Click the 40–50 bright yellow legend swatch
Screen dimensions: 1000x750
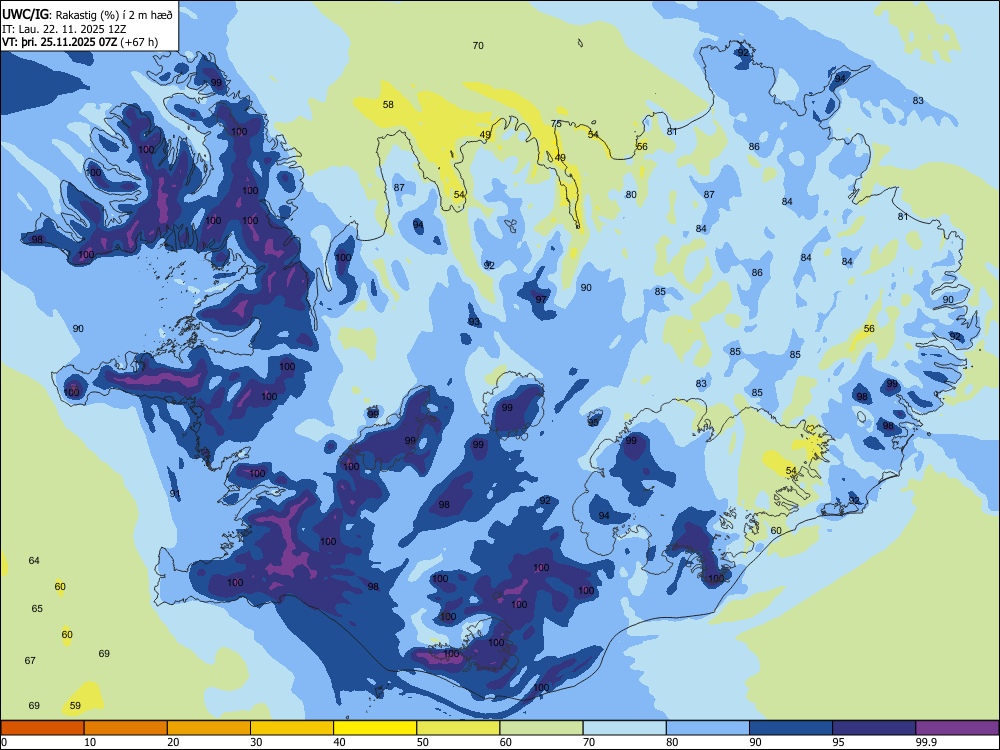pyautogui.click(x=375, y=728)
